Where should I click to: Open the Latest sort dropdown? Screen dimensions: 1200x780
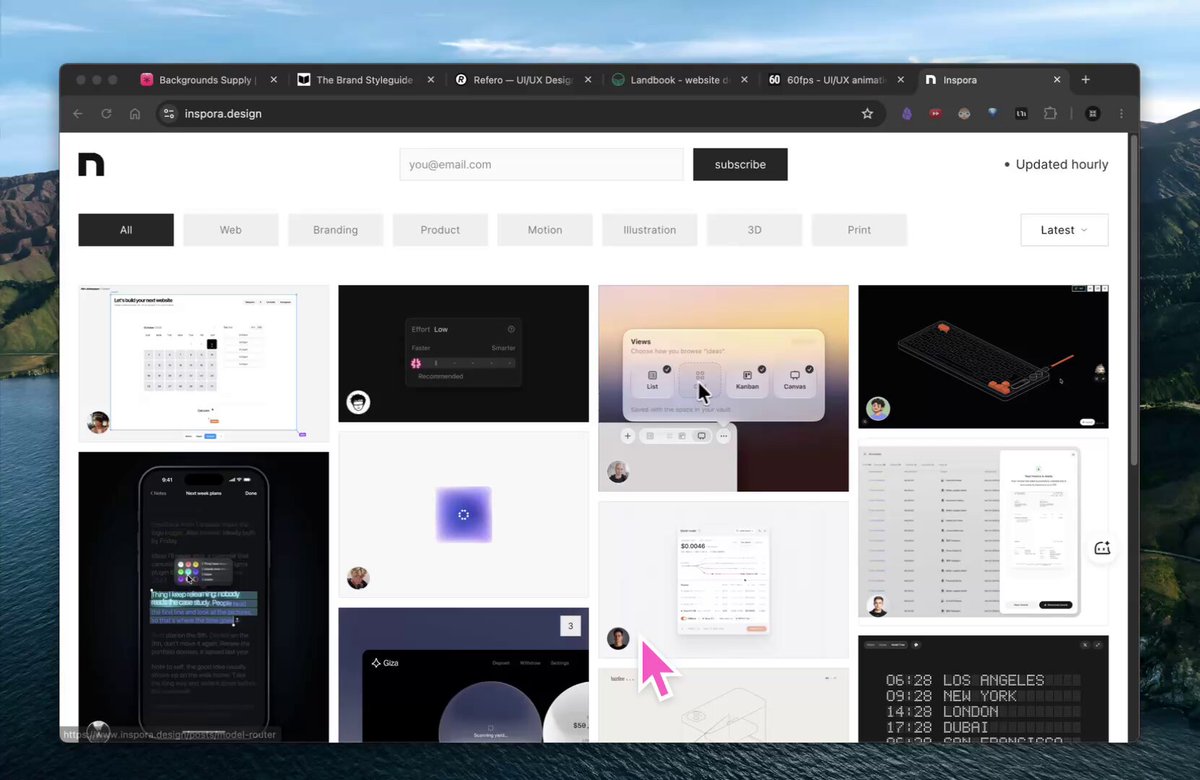tap(1064, 230)
